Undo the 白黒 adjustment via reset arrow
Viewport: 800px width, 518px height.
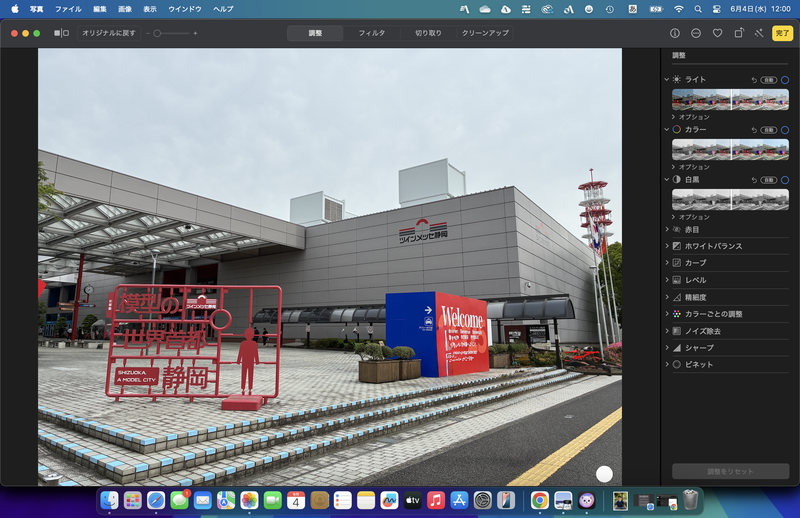click(x=754, y=180)
